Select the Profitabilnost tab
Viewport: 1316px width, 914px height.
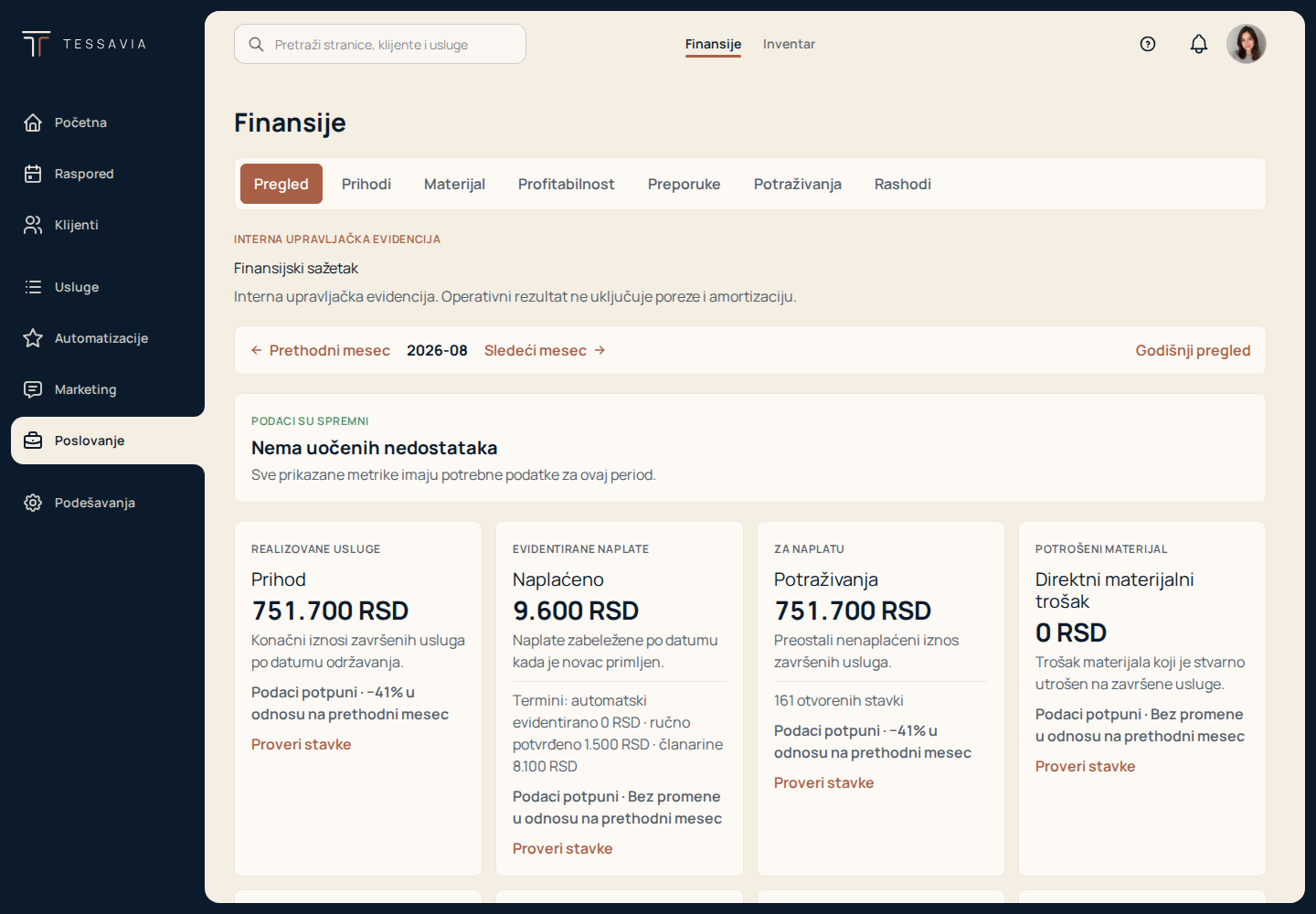[567, 184]
